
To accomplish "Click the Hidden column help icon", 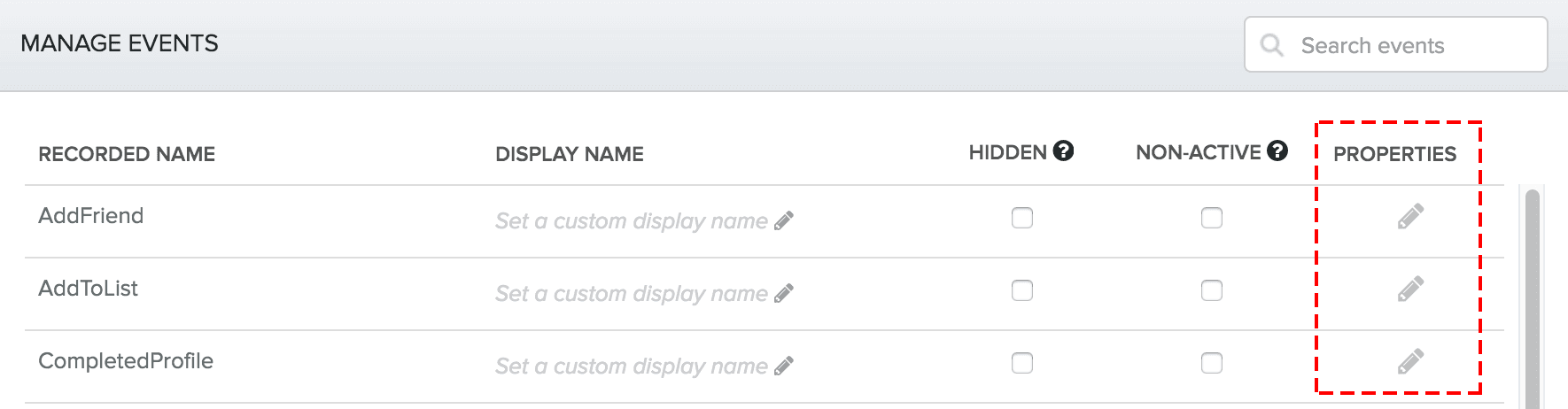I will pos(1063,151).
